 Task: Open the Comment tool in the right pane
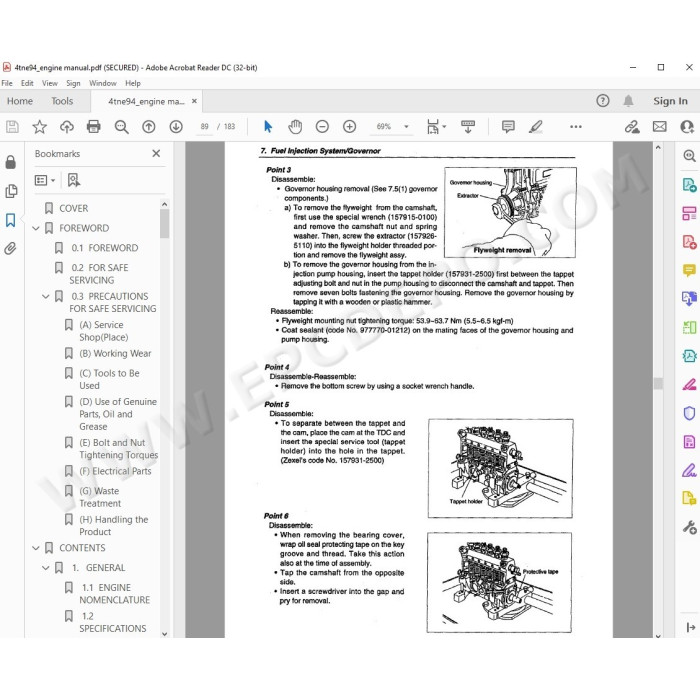[689, 270]
